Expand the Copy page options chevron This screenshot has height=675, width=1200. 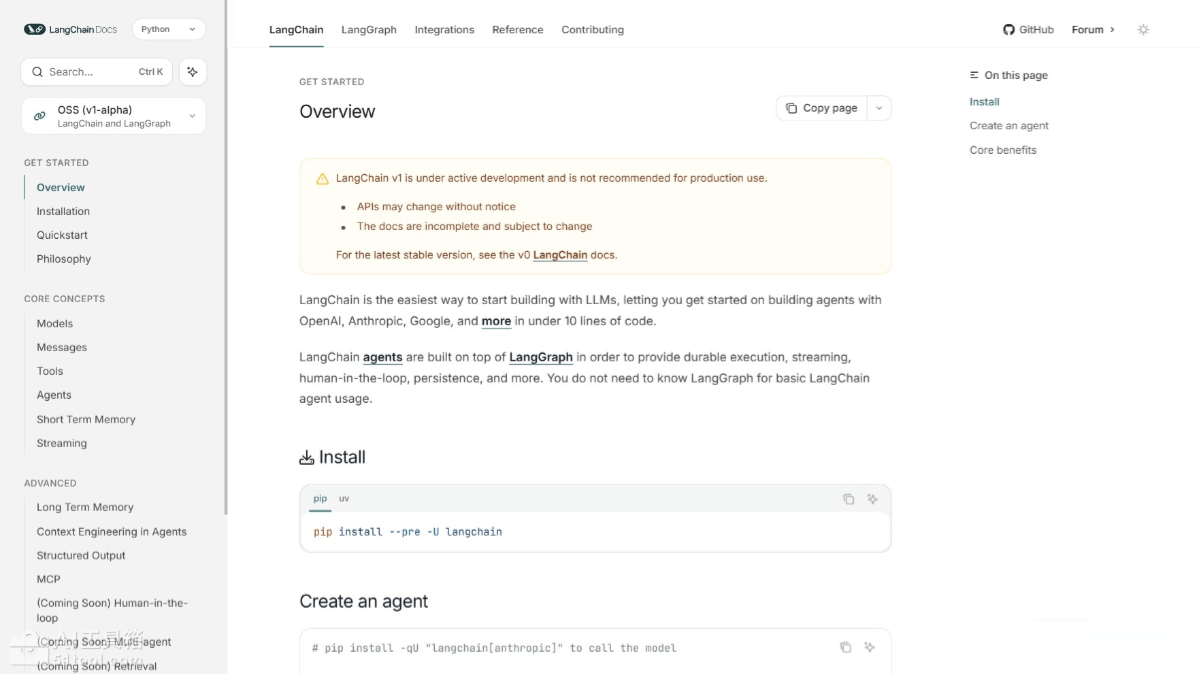click(x=879, y=108)
